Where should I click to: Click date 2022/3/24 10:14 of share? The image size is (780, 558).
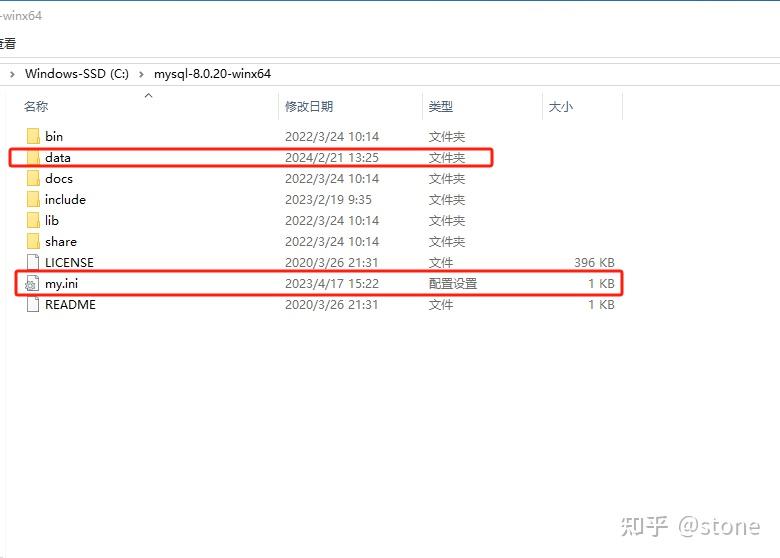pos(332,242)
